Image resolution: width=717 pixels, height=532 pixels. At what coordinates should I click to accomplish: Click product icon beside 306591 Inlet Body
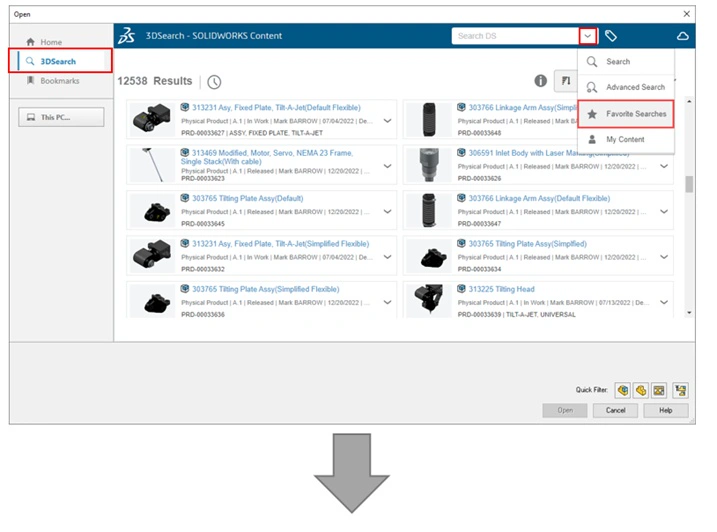[461, 152]
